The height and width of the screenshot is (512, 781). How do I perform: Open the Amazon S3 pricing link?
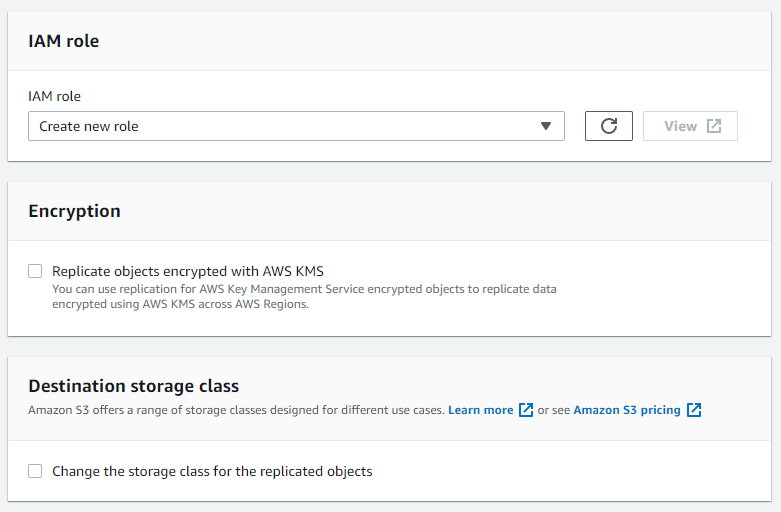pos(627,410)
